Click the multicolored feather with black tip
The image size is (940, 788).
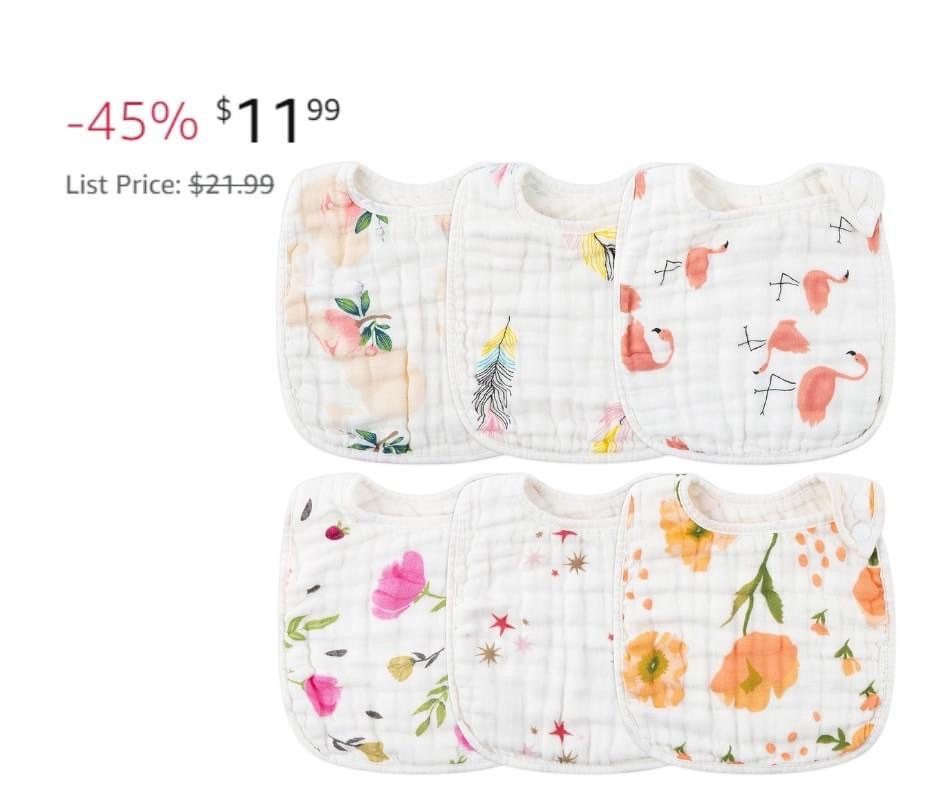click(494, 375)
